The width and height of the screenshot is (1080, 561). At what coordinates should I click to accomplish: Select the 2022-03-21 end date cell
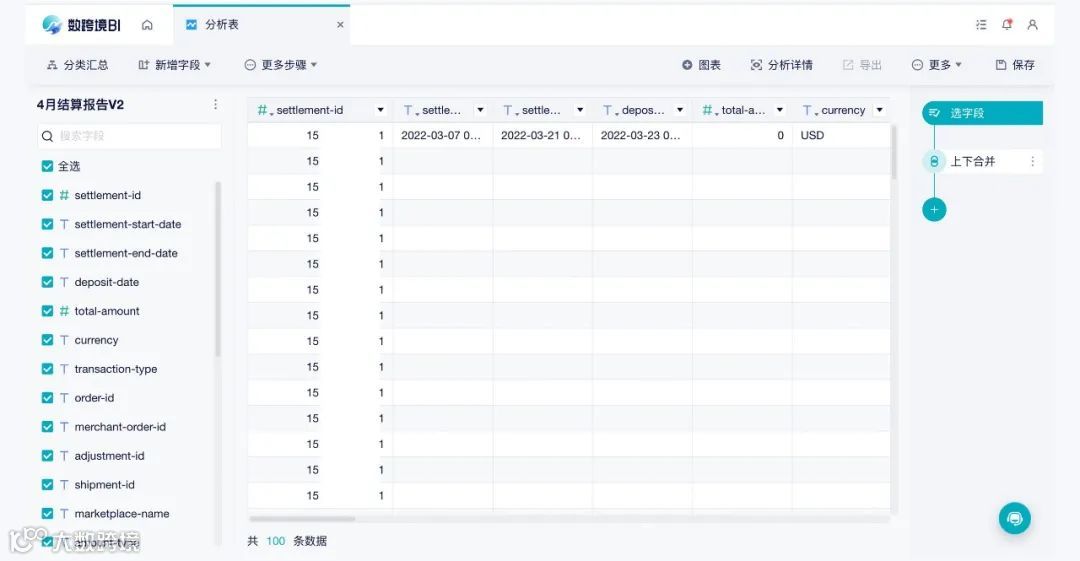point(542,136)
